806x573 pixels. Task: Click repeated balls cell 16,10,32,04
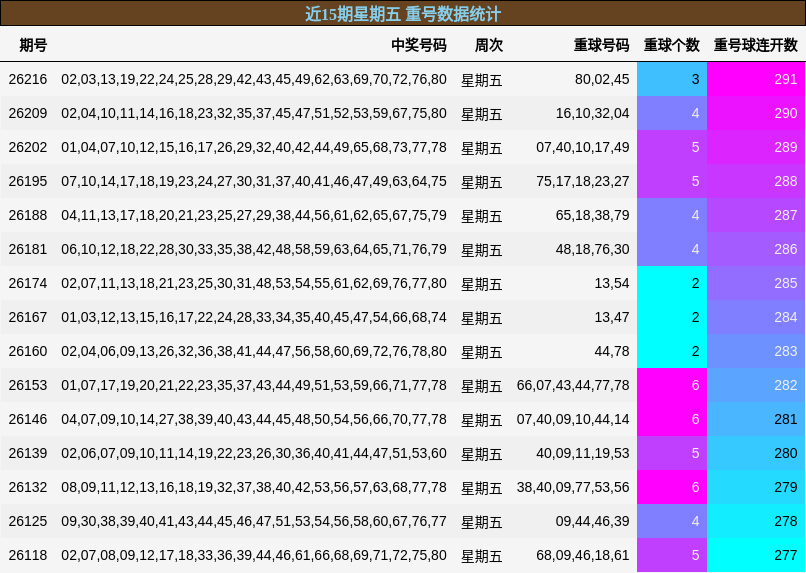tap(592, 113)
